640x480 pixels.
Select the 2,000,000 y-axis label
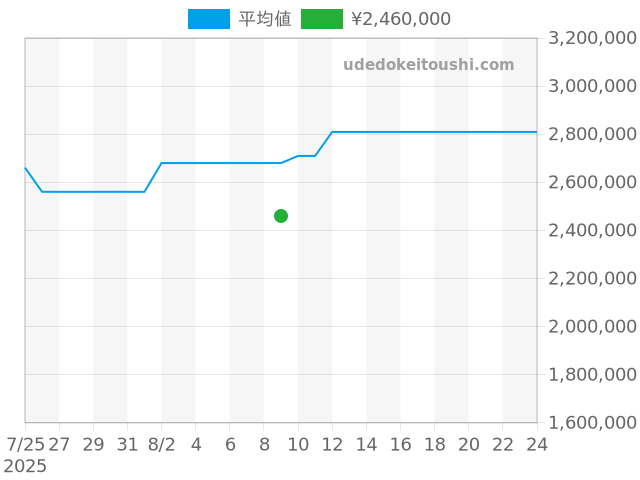(593, 326)
